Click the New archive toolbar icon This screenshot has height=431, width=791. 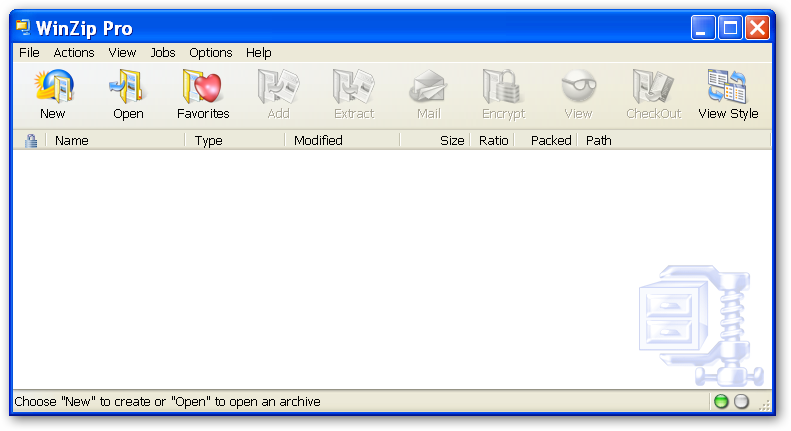(53, 87)
